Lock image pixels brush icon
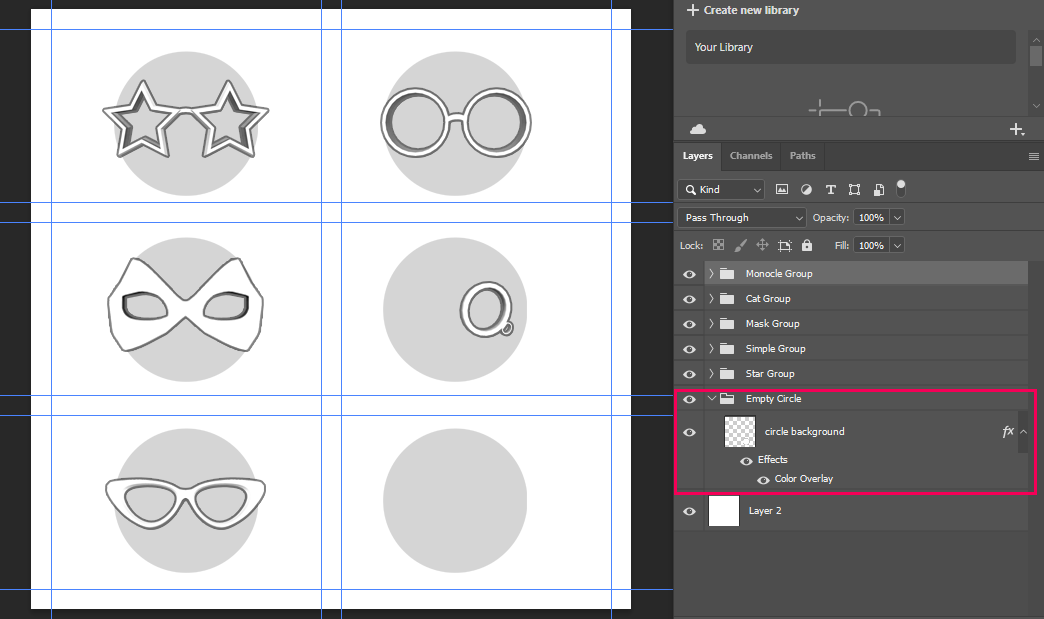1044x619 pixels. 740,245
